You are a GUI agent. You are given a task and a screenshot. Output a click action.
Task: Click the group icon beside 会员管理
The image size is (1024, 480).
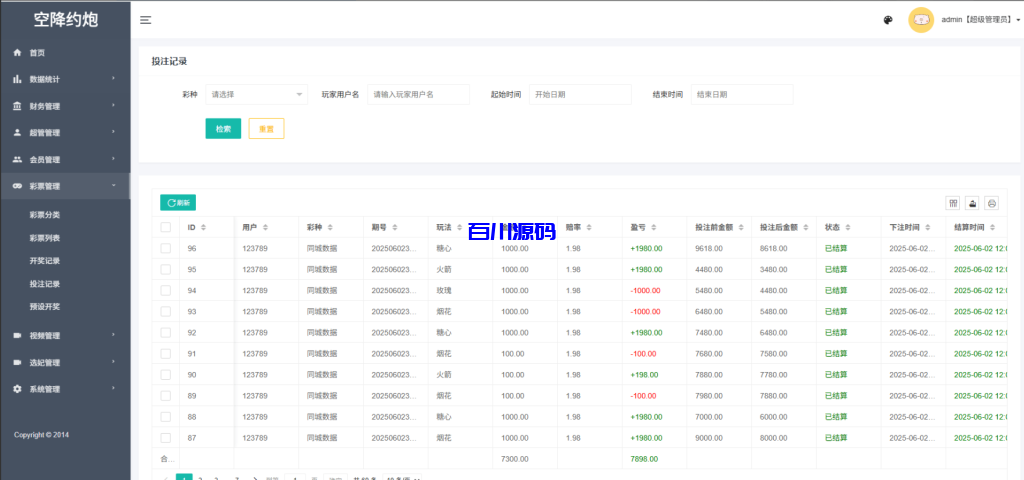[18, 159]
